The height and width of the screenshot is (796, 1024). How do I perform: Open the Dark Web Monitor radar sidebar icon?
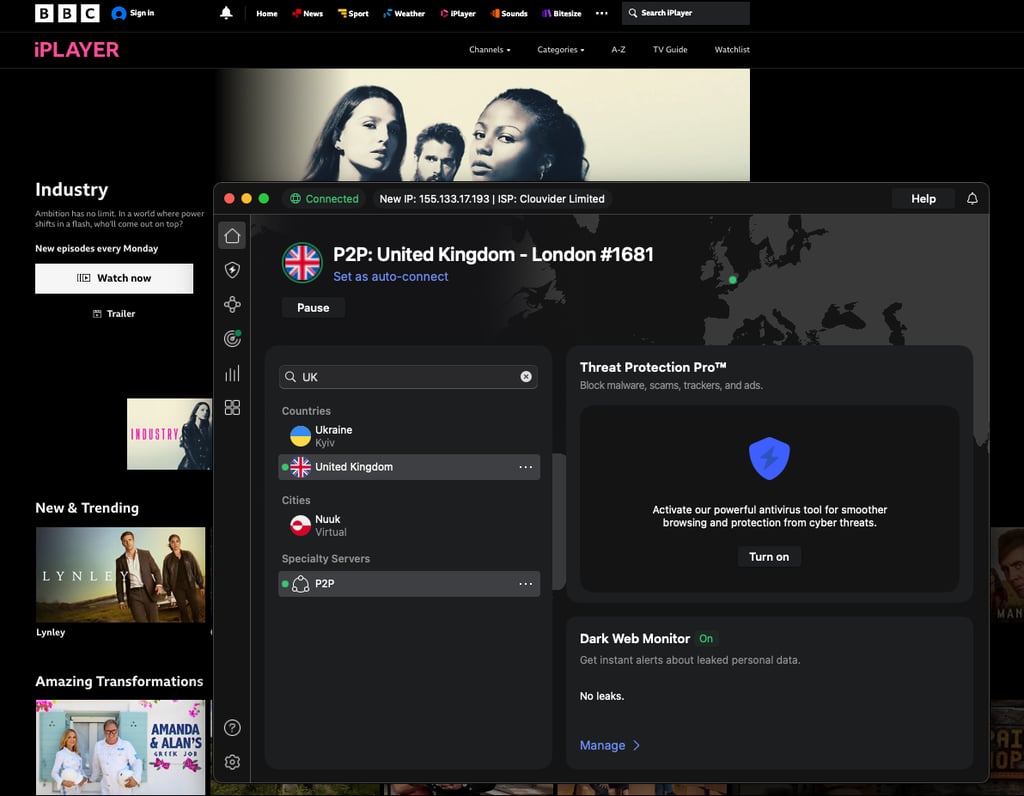[x=232, y=338]
